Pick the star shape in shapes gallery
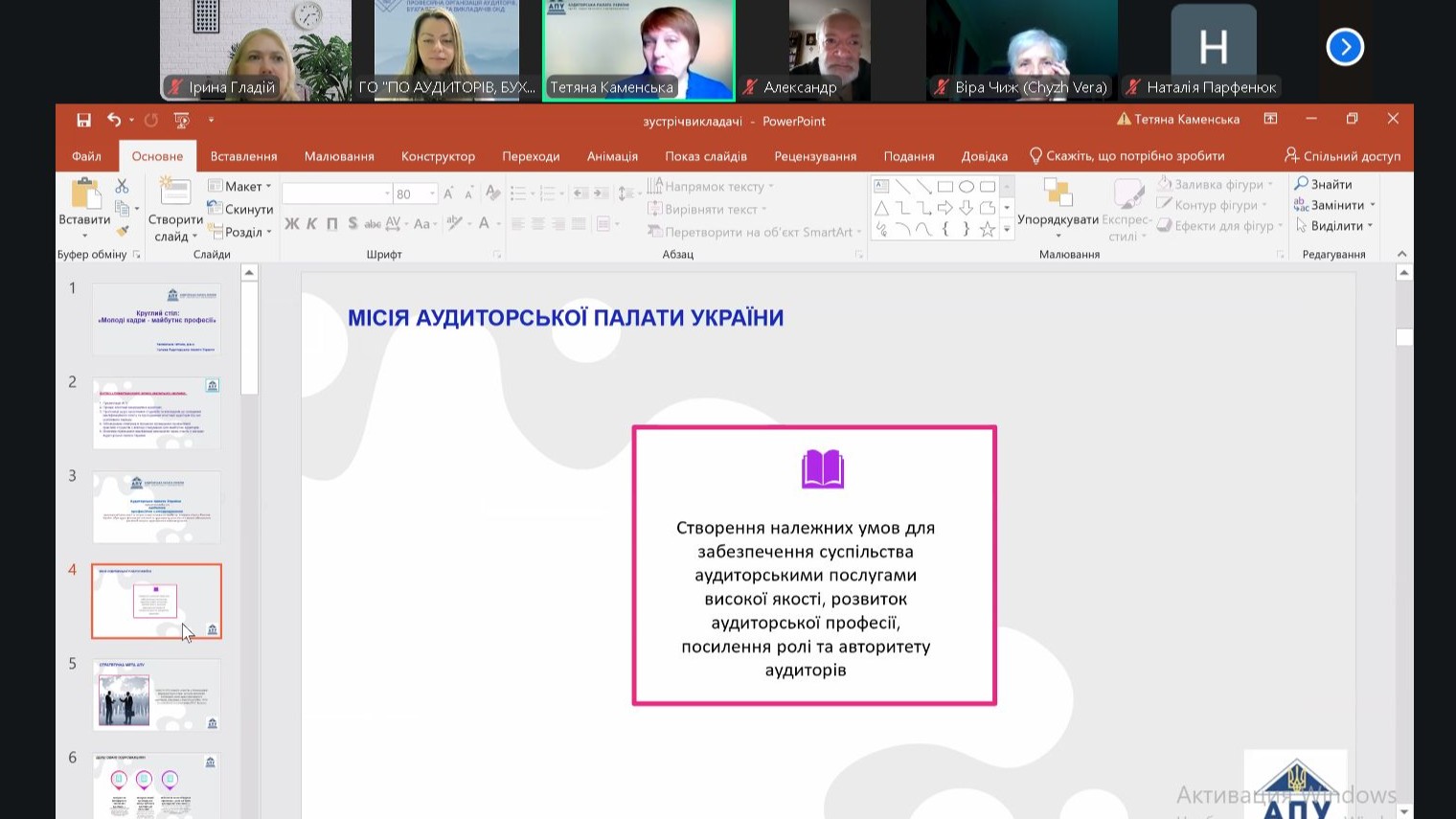Screen dimensions: 1456x819 click(987, 229)
